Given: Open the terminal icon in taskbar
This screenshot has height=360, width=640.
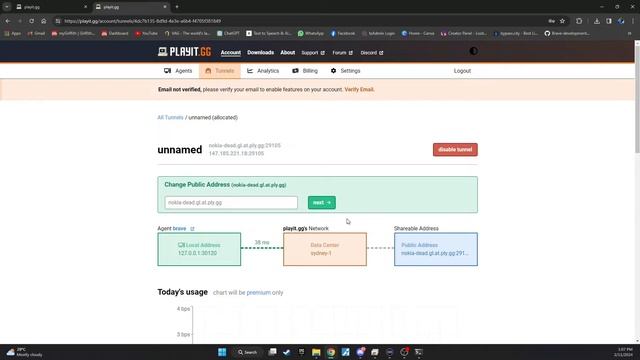Looking at the screenshot, I should (418, 352).
